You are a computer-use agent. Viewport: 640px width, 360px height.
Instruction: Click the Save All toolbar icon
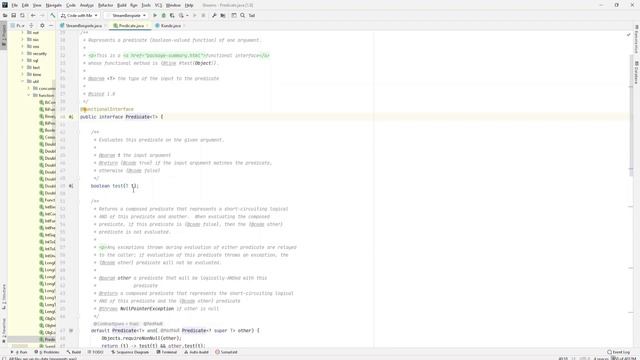tap(13, 16)
